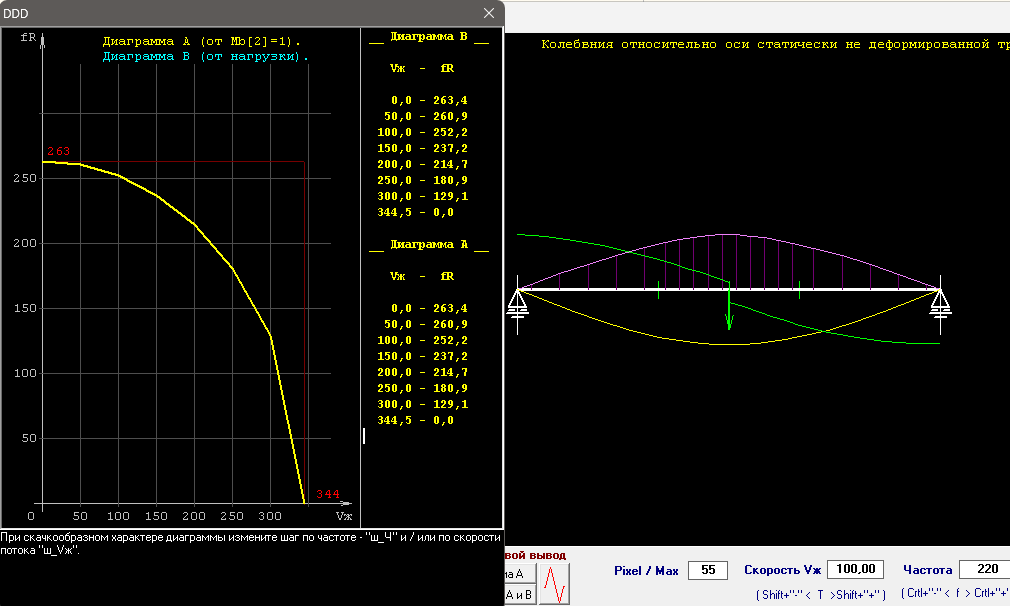This screenshot has height=606, width=1010.
Task: Click the red oscillation waveform icon button
Action: pyautogui.click(x=555, y=583)
